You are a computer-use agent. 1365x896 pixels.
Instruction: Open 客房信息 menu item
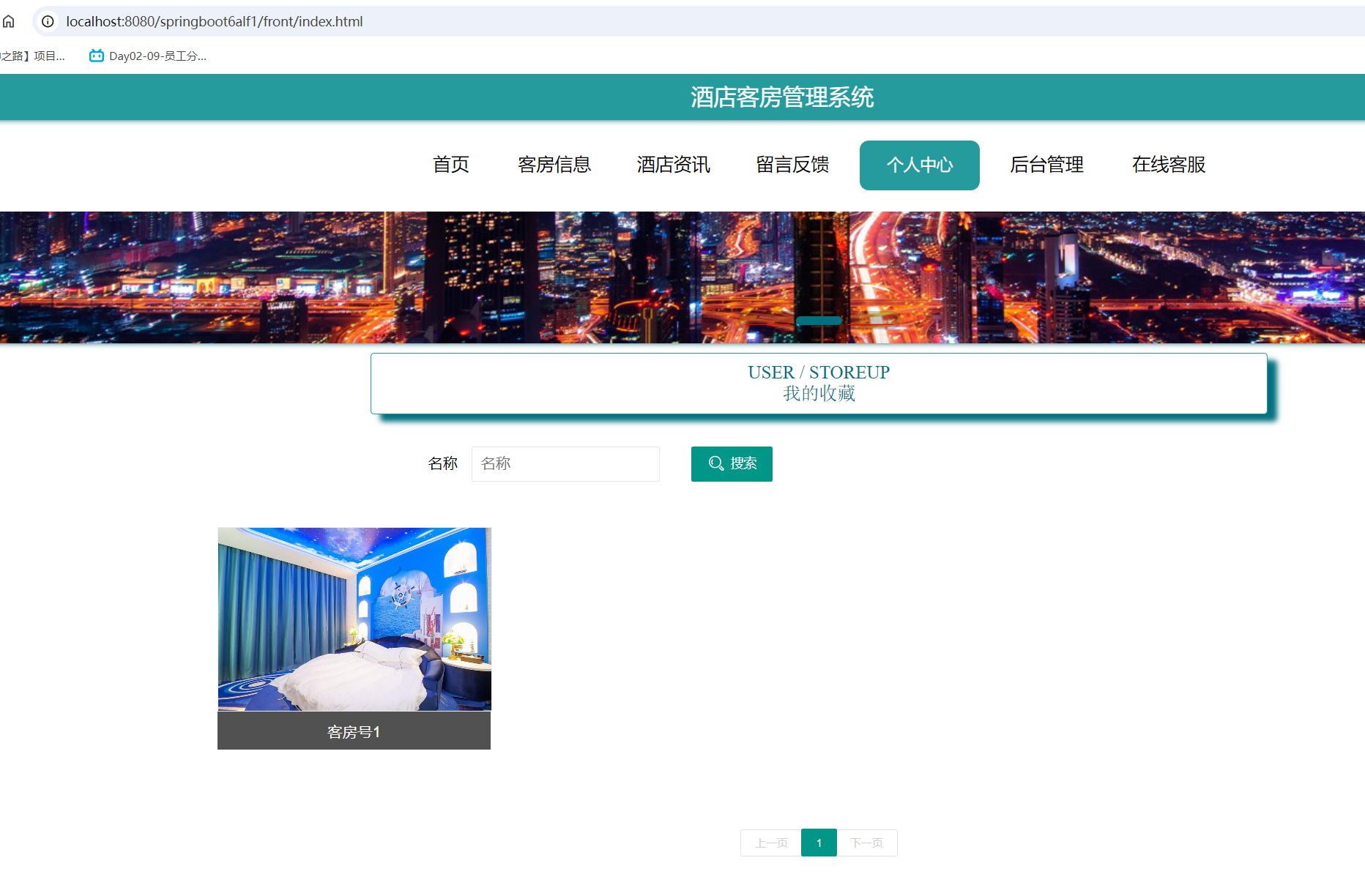(x=554, y=165)
